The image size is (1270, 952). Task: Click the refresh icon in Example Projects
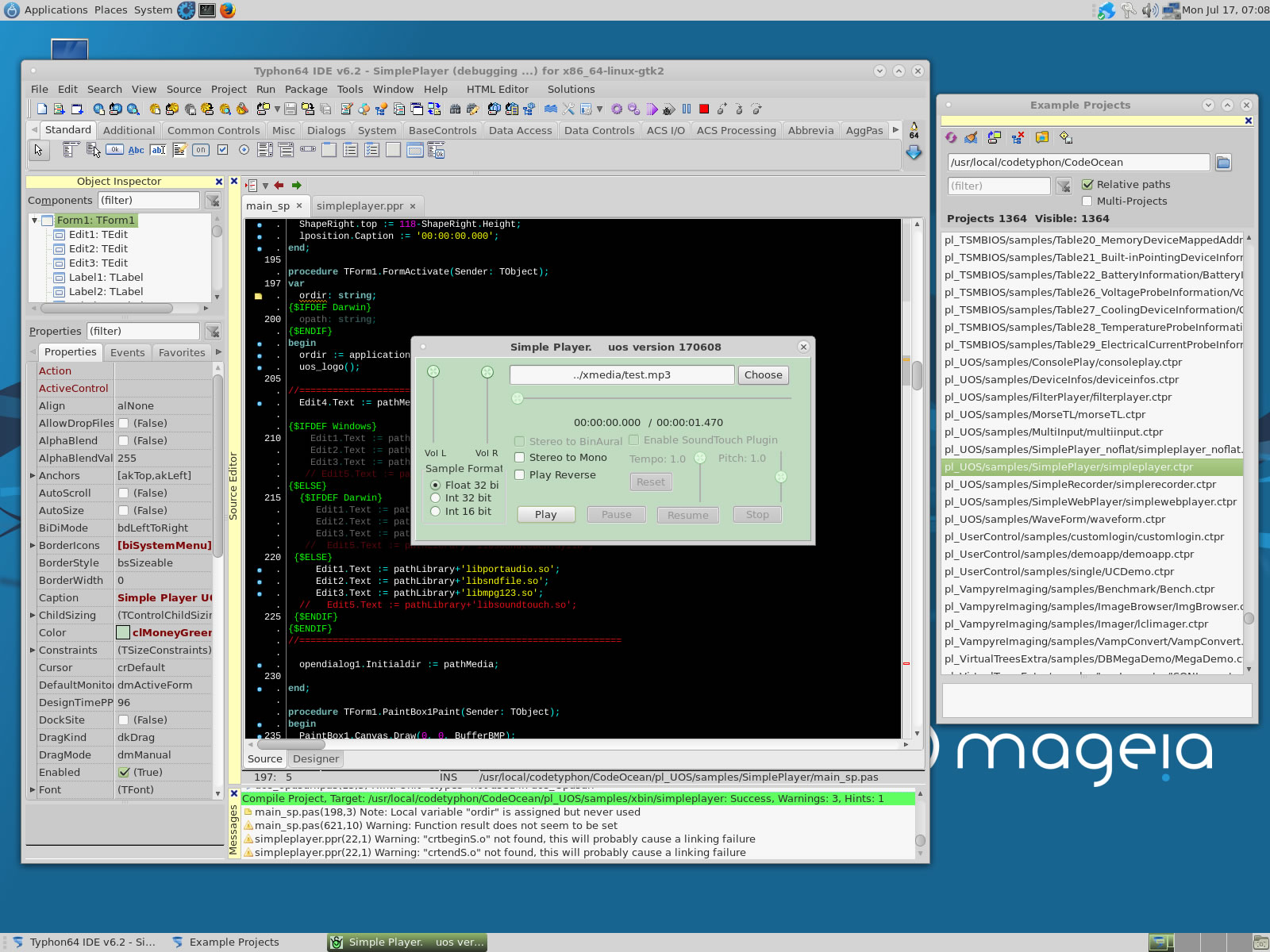tap(951, 138)
